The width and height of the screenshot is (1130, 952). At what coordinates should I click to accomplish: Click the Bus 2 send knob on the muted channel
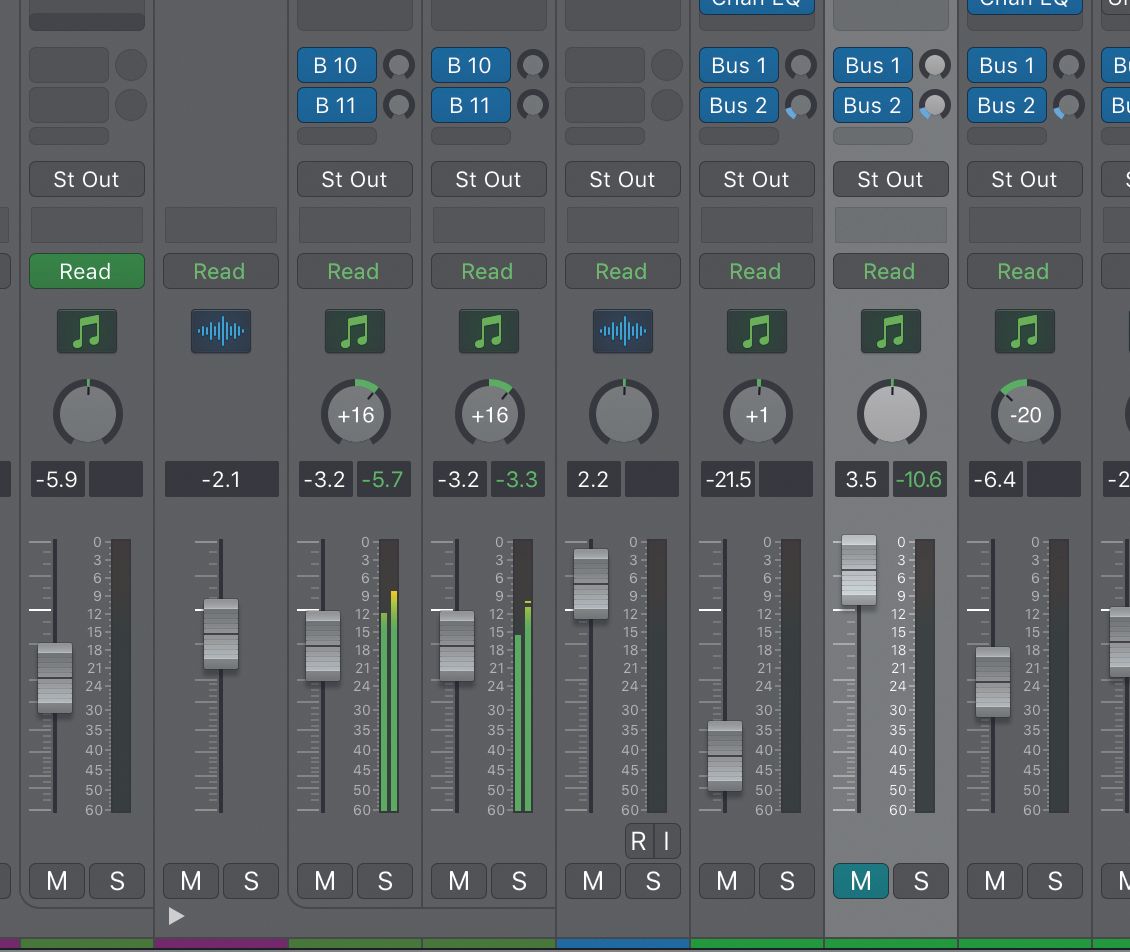(934, 105)
